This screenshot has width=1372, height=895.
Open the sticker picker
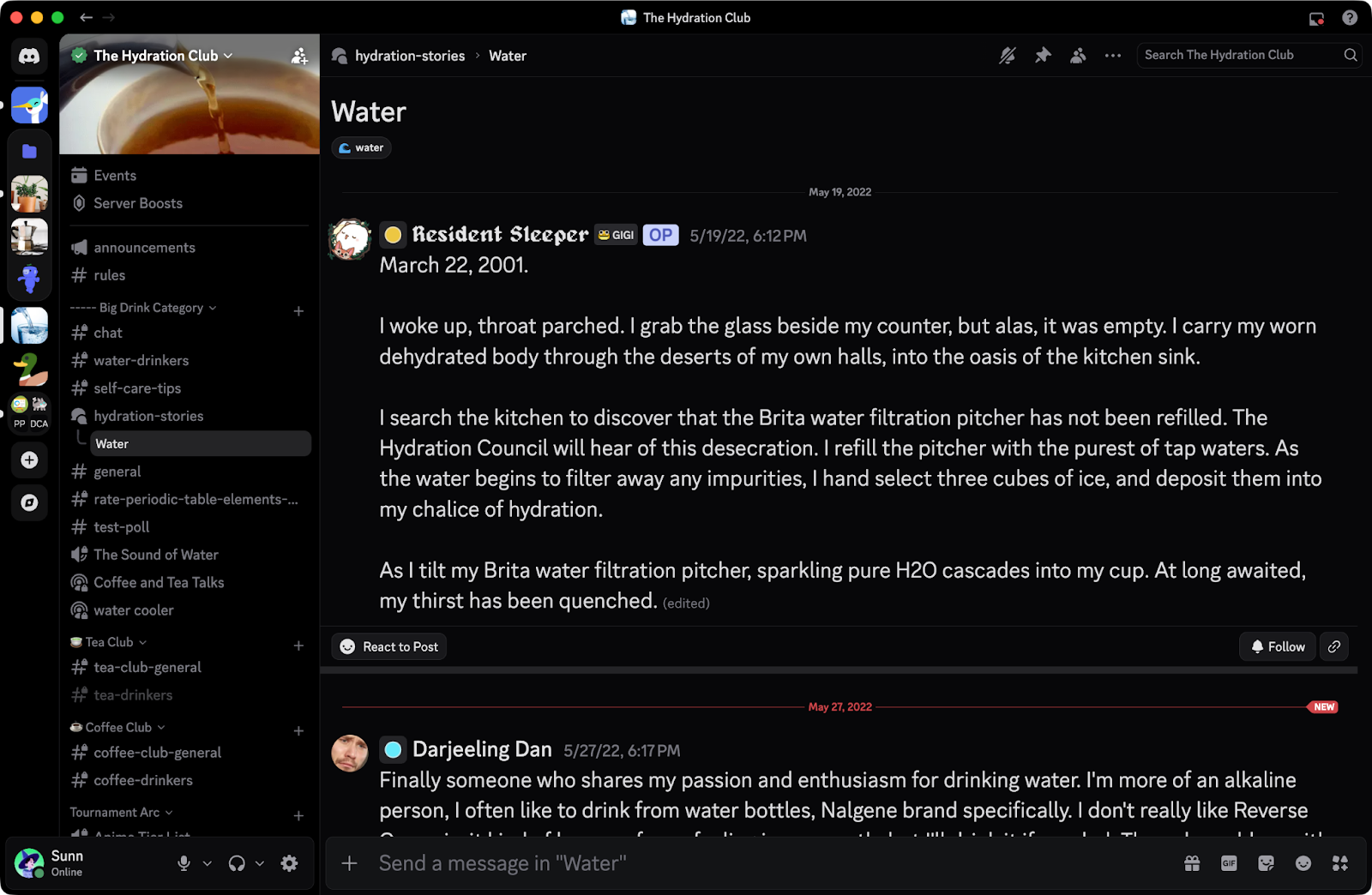1266,863
